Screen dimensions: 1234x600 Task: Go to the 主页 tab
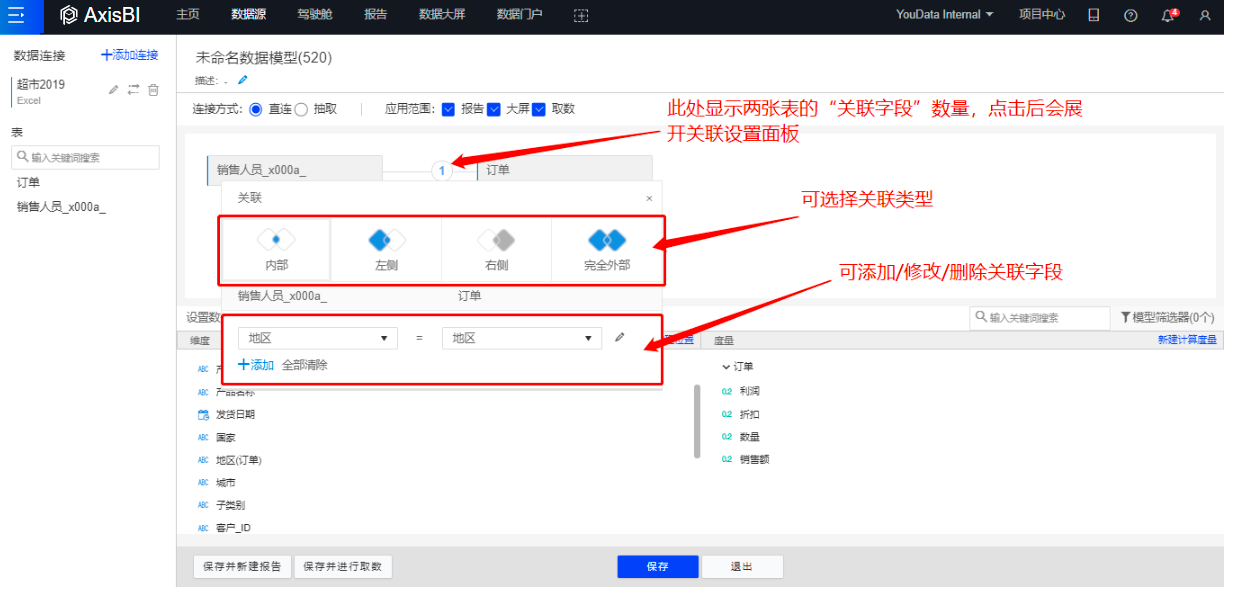coord(187,15)
